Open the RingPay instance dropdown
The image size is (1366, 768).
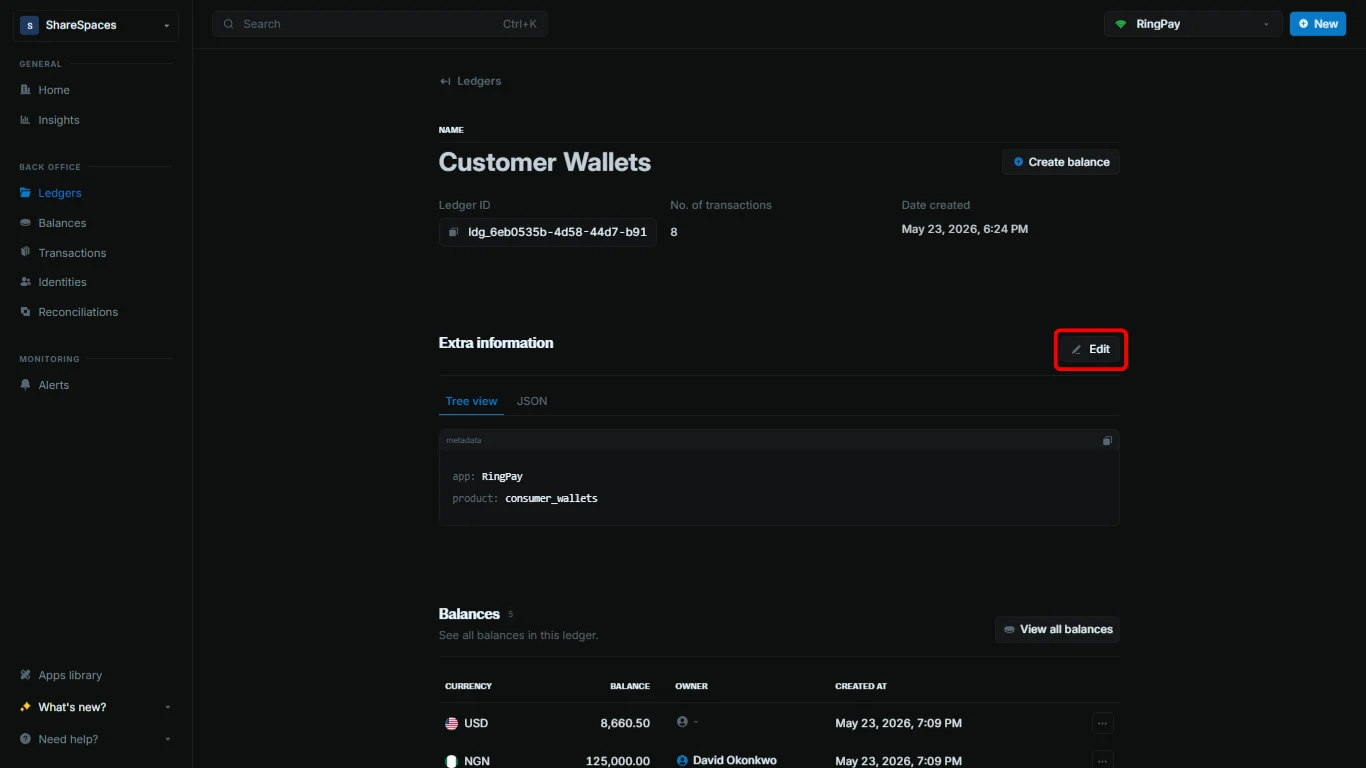point(1193,24)
